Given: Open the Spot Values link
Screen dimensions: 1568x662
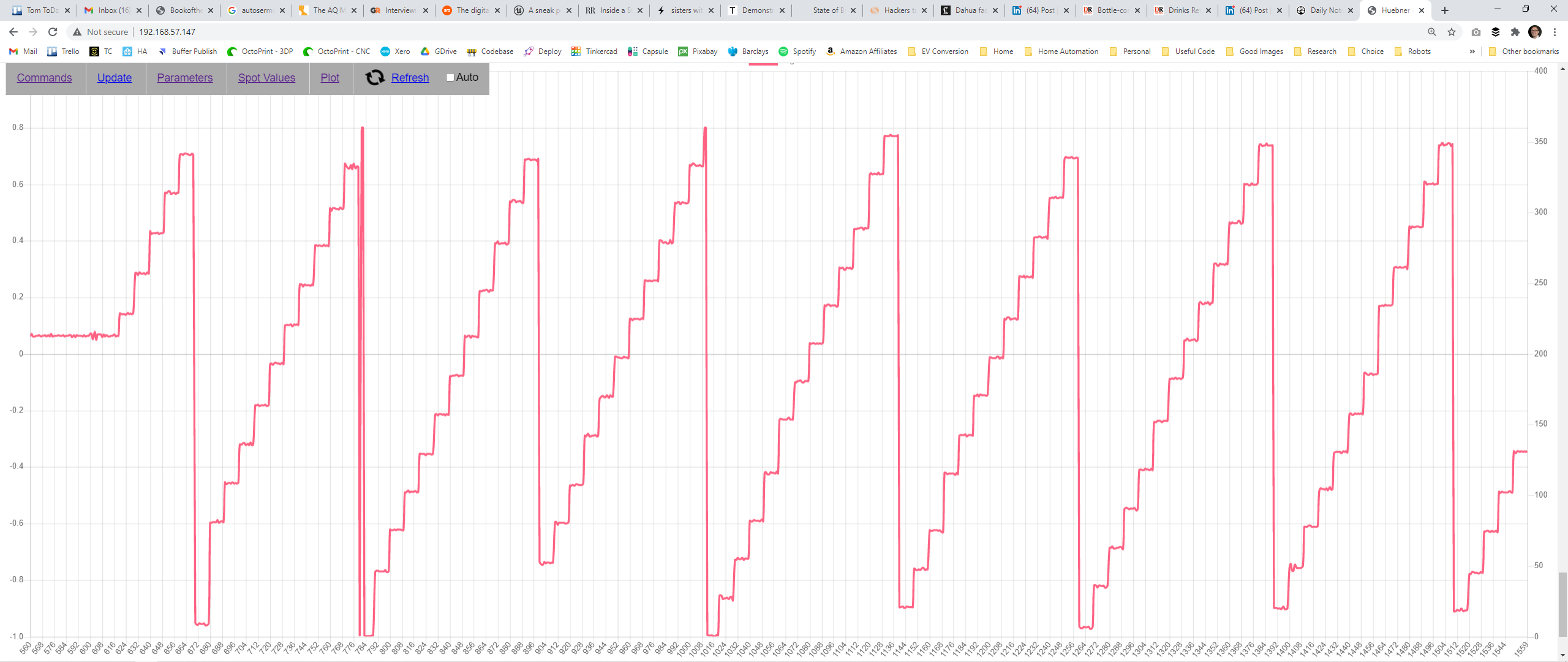Looking at the screenshot, I should pos(266,78).
